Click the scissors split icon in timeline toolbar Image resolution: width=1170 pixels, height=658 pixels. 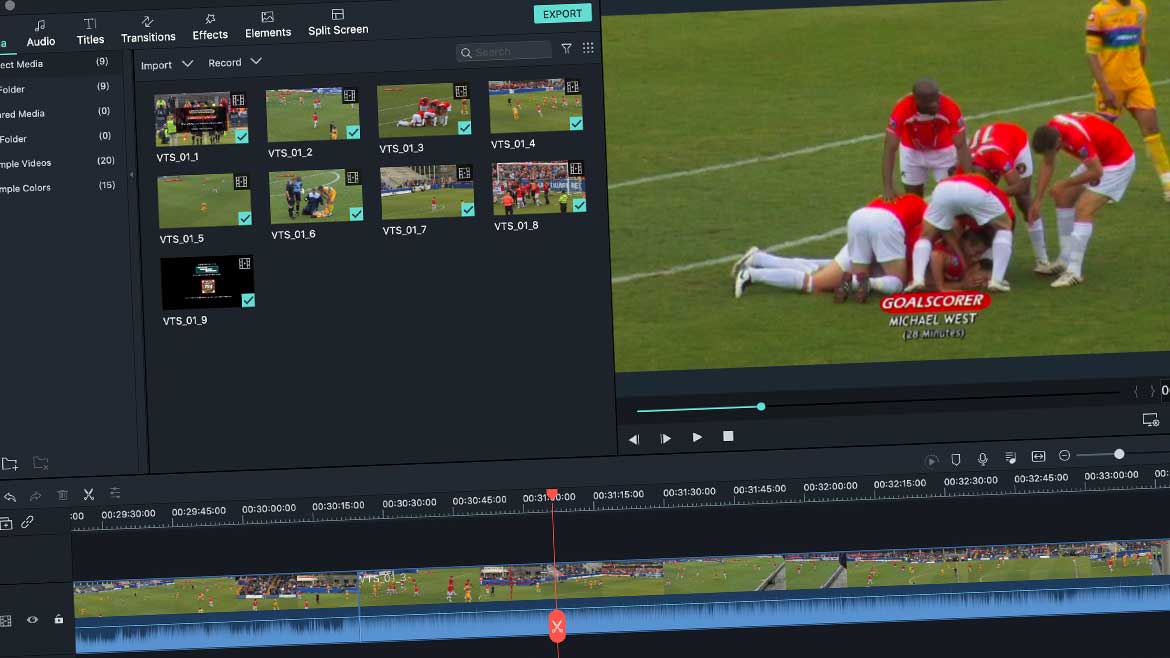point(88,494)
